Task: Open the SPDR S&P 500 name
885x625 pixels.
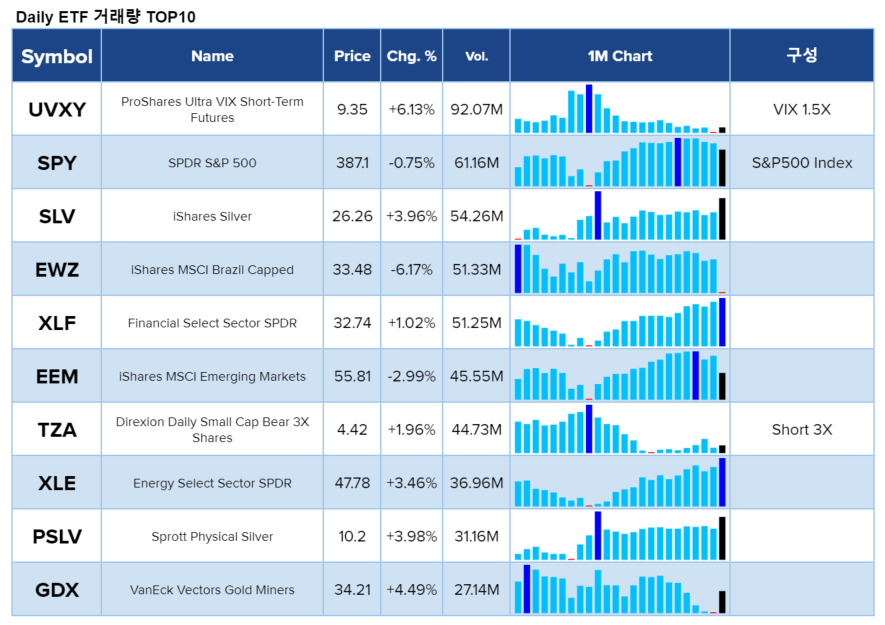Action: pyautogui.click(x=212, y=163)
